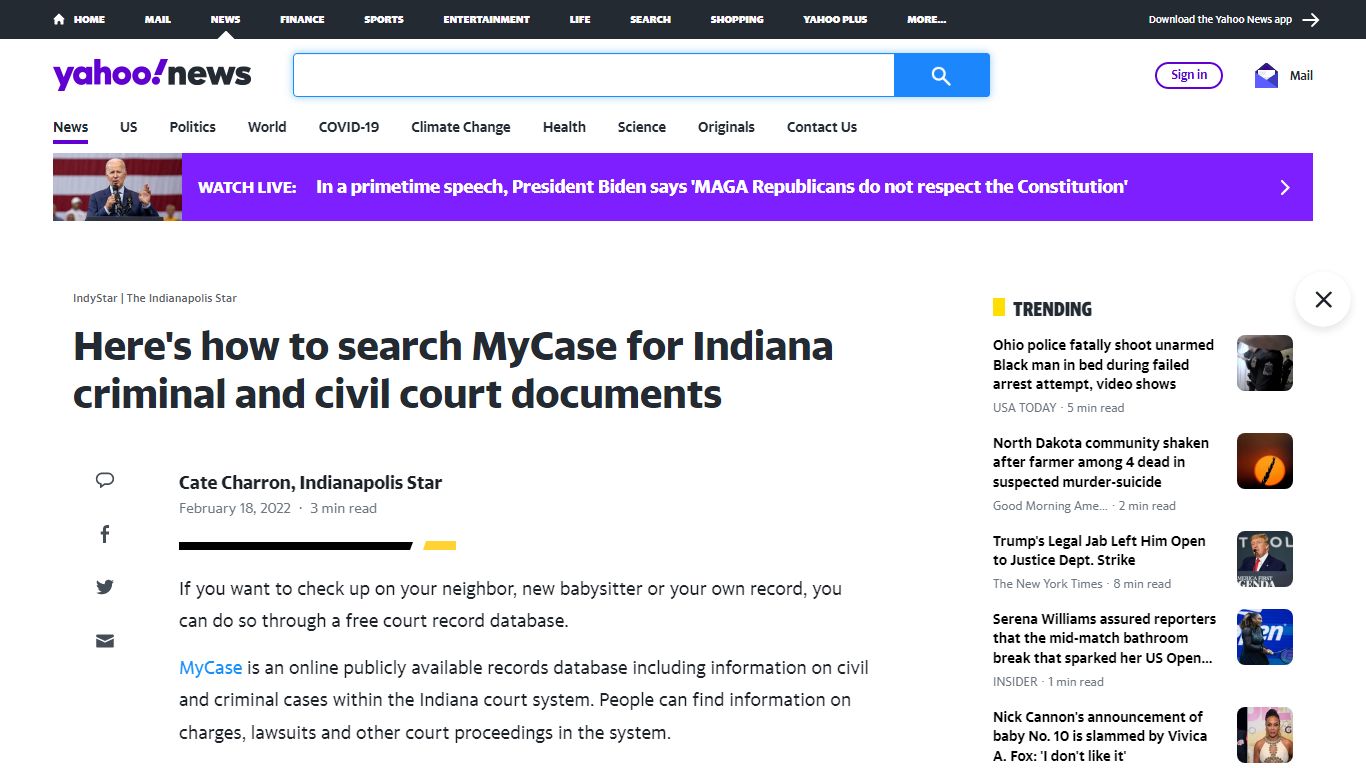Click the banner's right chevron arrow

1285,187
